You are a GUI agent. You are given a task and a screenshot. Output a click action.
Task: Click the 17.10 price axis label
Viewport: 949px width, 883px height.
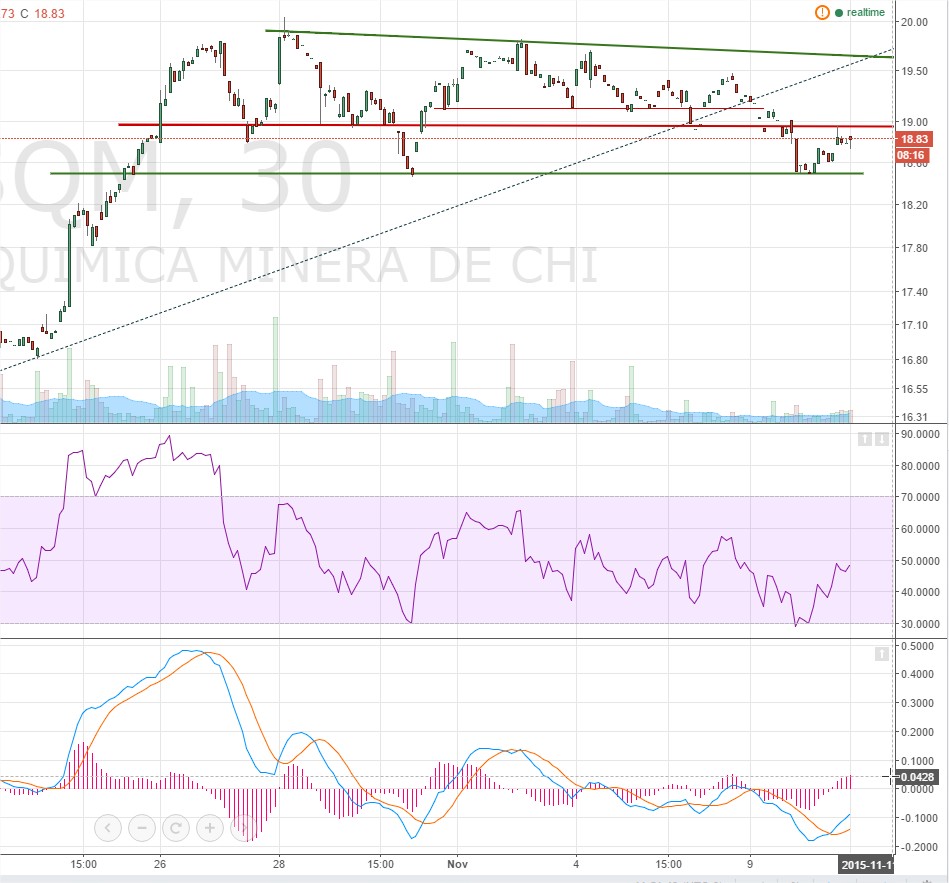(914, 326)
